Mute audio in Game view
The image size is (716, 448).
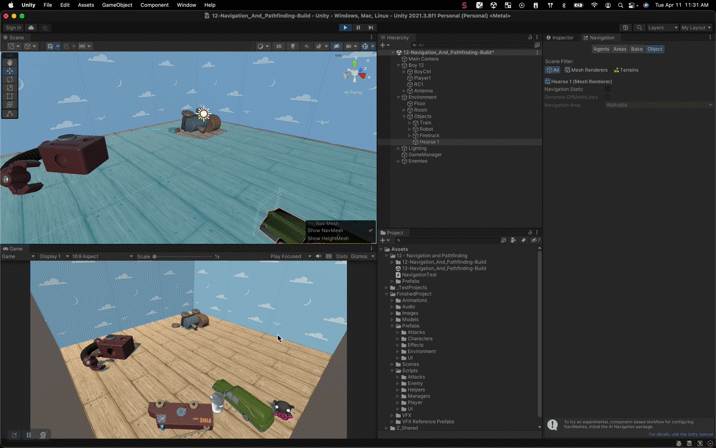[x=318, y=256]
